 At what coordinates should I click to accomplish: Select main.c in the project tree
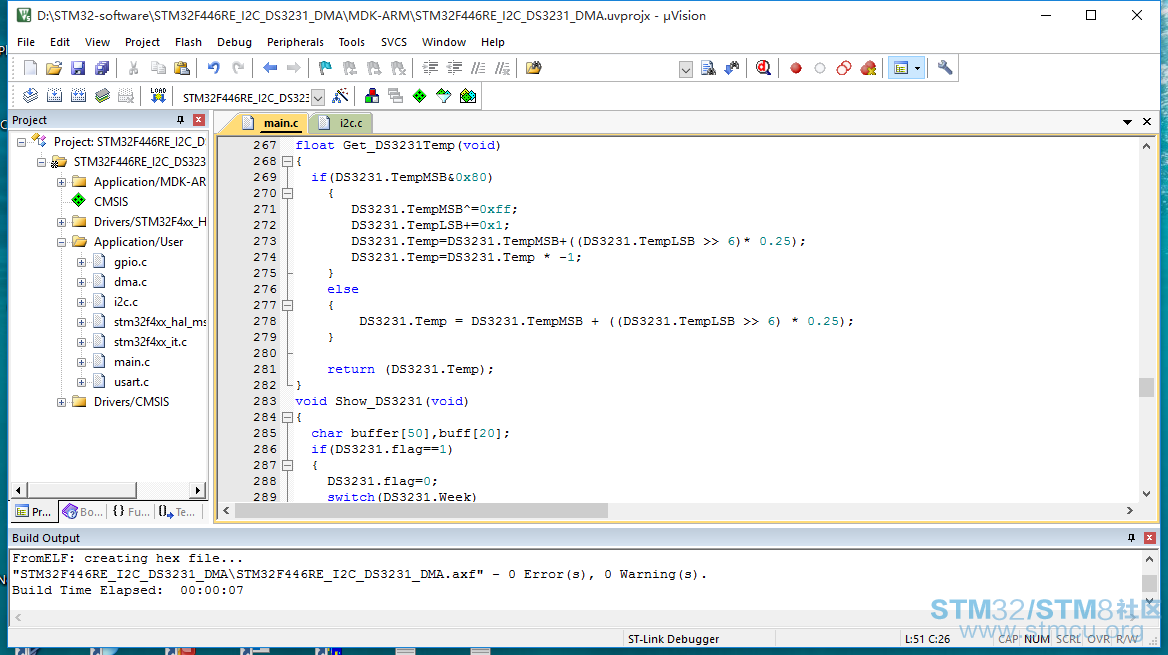coord(132,362)
